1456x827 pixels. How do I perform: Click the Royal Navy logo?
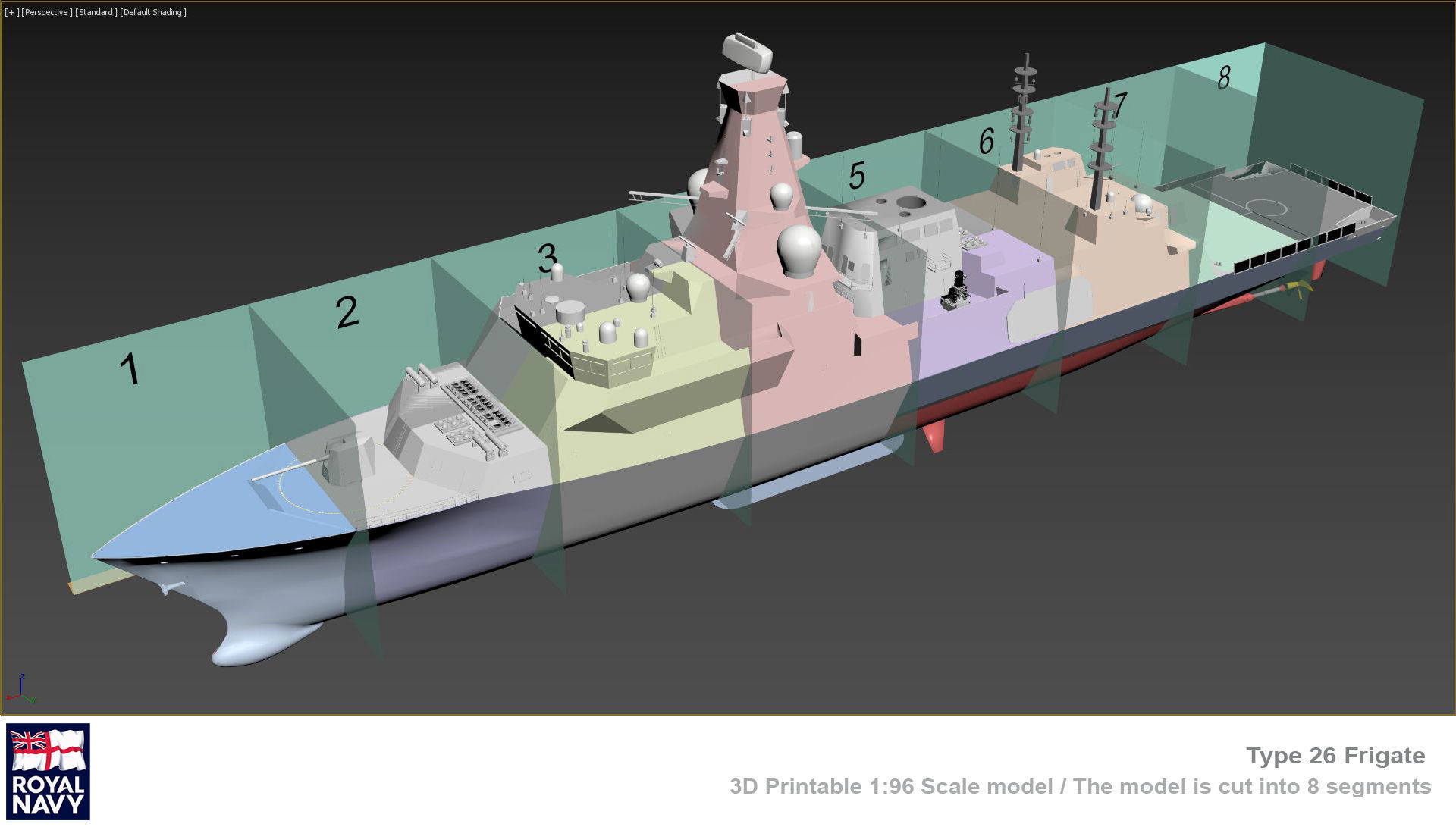click(x=48, y=771)
